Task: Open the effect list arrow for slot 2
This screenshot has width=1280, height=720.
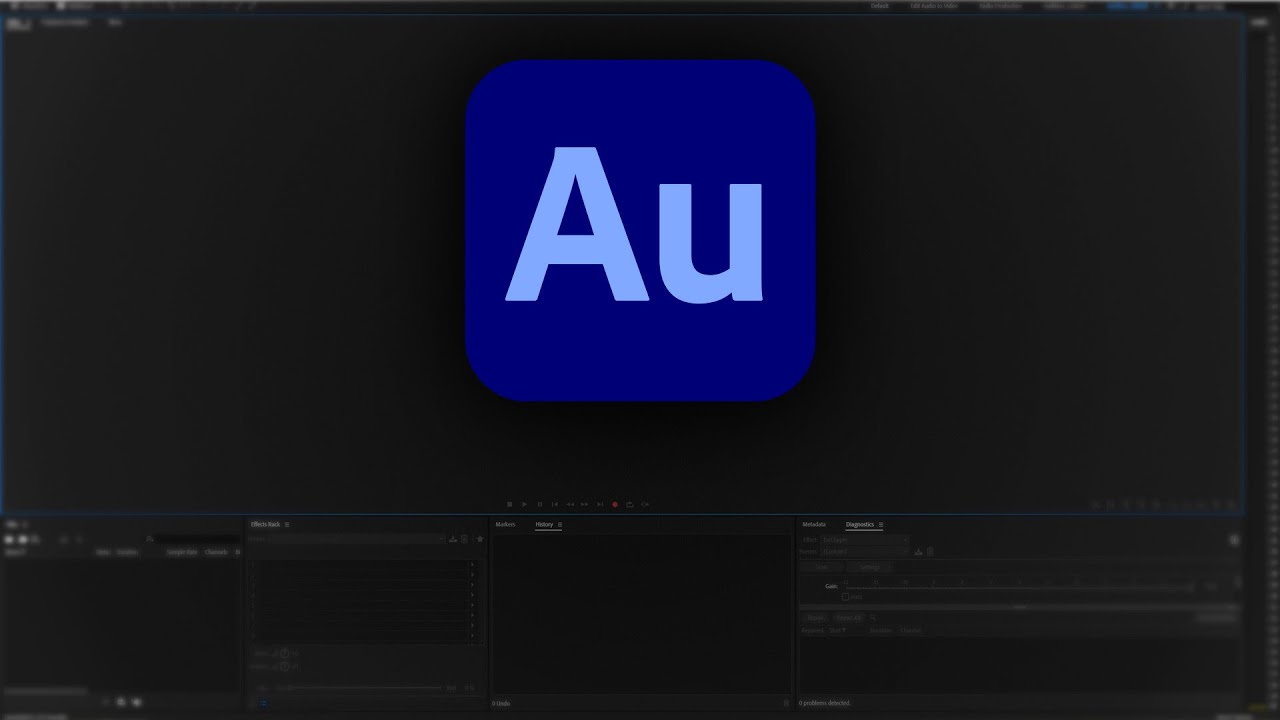Action: click(472, 574)
